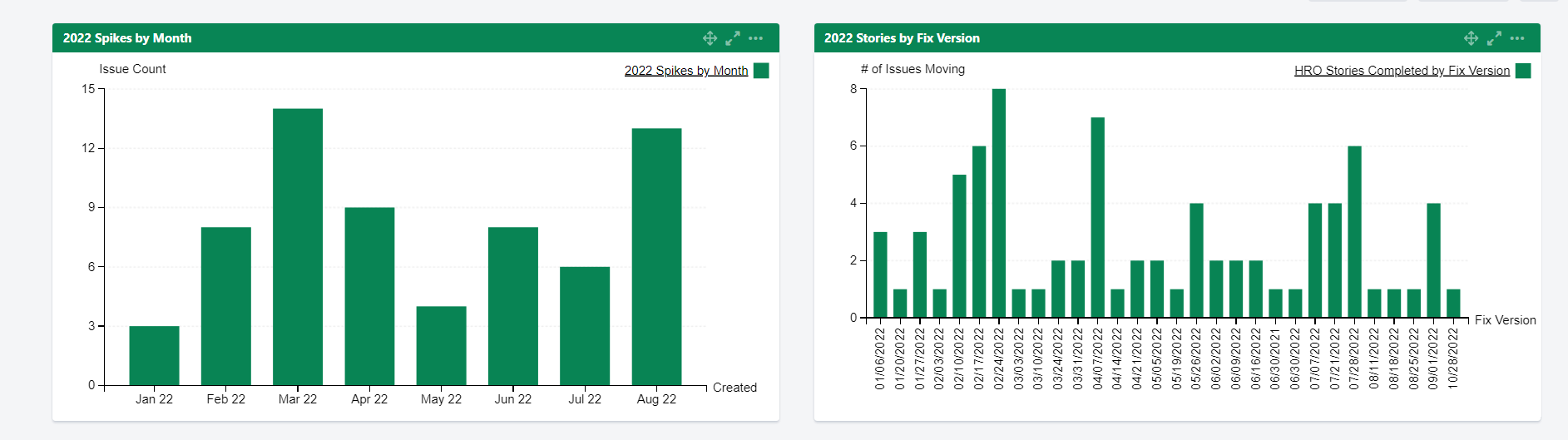Click the 07/07/2022 bar in Stories chart
Viewport: 1568px width, 440px height.
[1315, 260]
